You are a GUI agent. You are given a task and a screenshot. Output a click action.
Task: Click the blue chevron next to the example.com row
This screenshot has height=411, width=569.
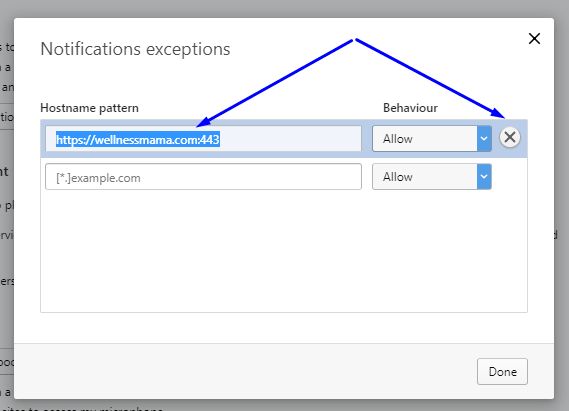484,177
